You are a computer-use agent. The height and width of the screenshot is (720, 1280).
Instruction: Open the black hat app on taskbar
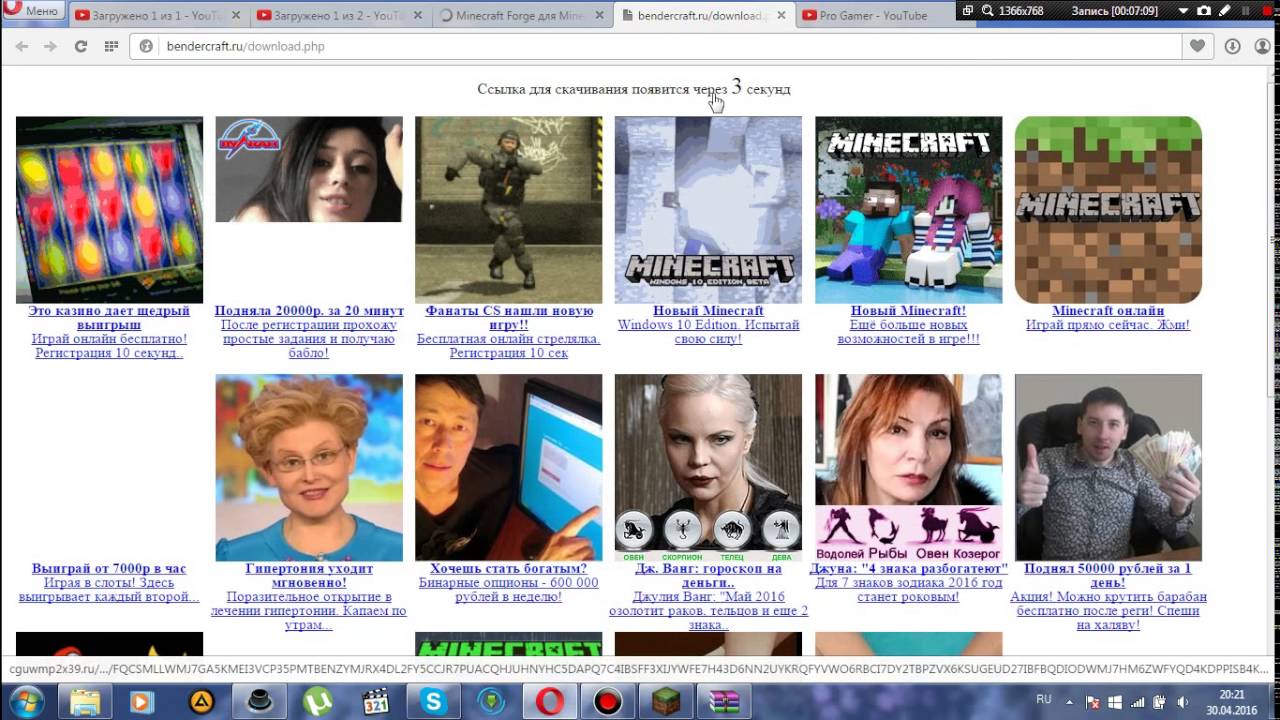tap(258, 702)
